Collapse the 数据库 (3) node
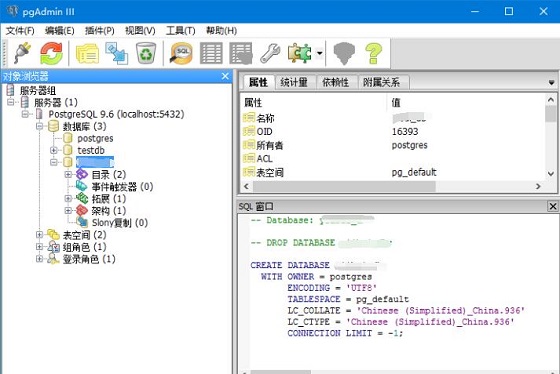The height and width of the screenshot is (374, 560). pos(40,126)
